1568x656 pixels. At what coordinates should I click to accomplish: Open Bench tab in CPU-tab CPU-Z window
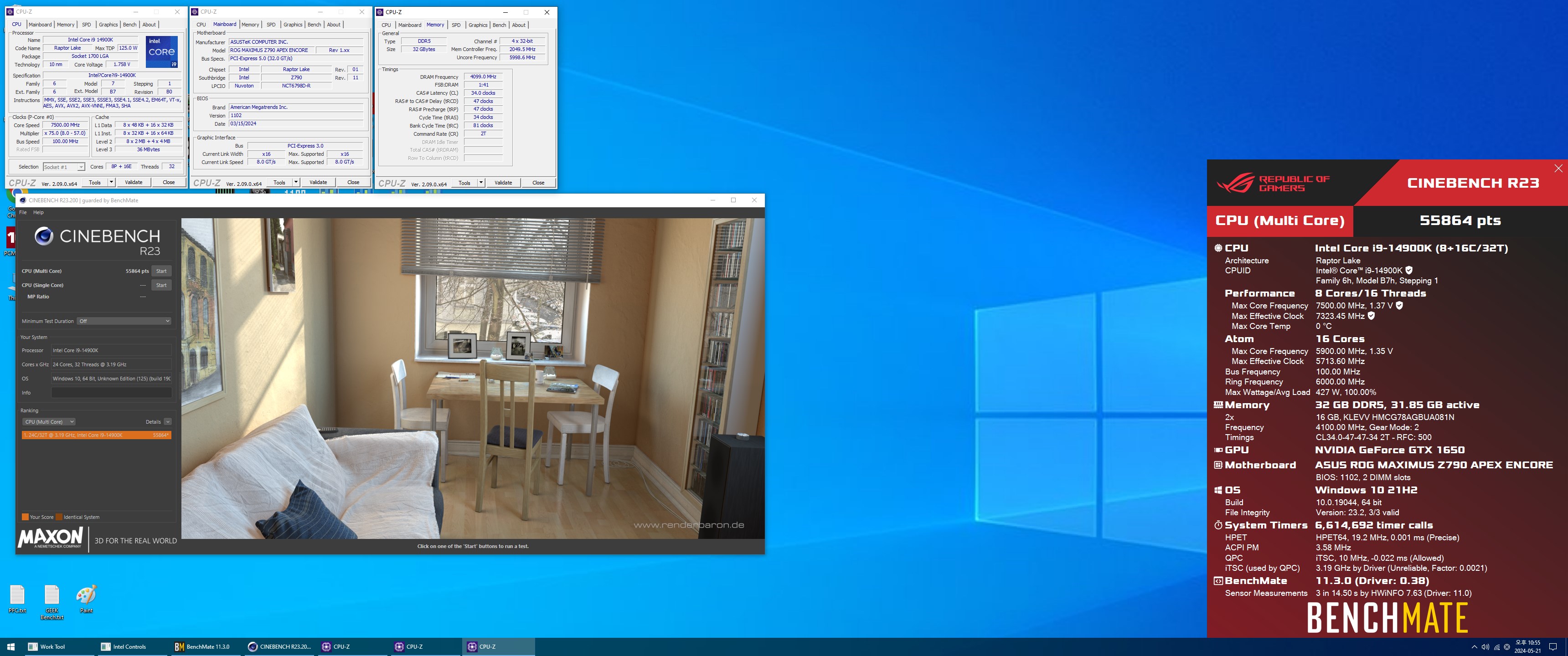(129, 24)
